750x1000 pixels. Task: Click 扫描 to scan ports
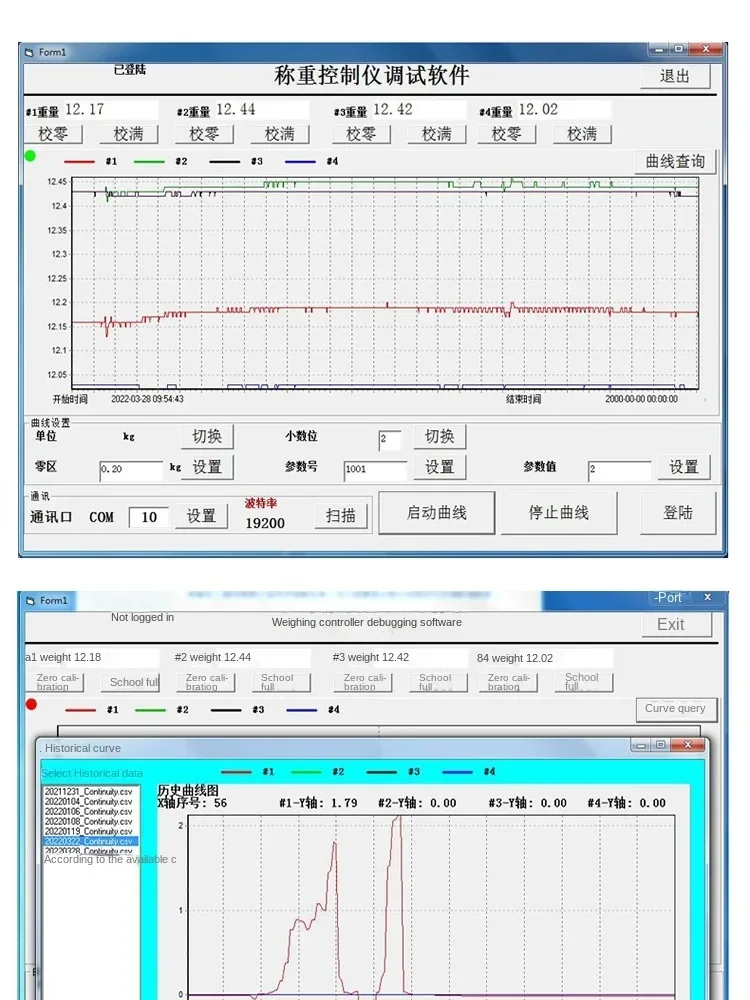[x=341, y=516]
